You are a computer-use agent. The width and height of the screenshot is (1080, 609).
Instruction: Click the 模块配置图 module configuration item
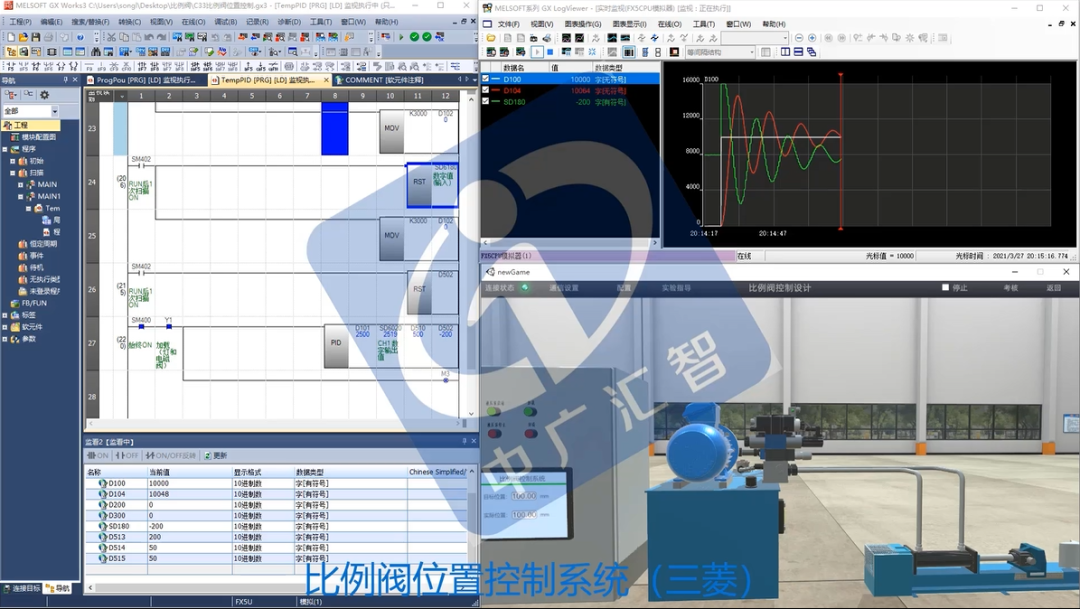[38, 137]
